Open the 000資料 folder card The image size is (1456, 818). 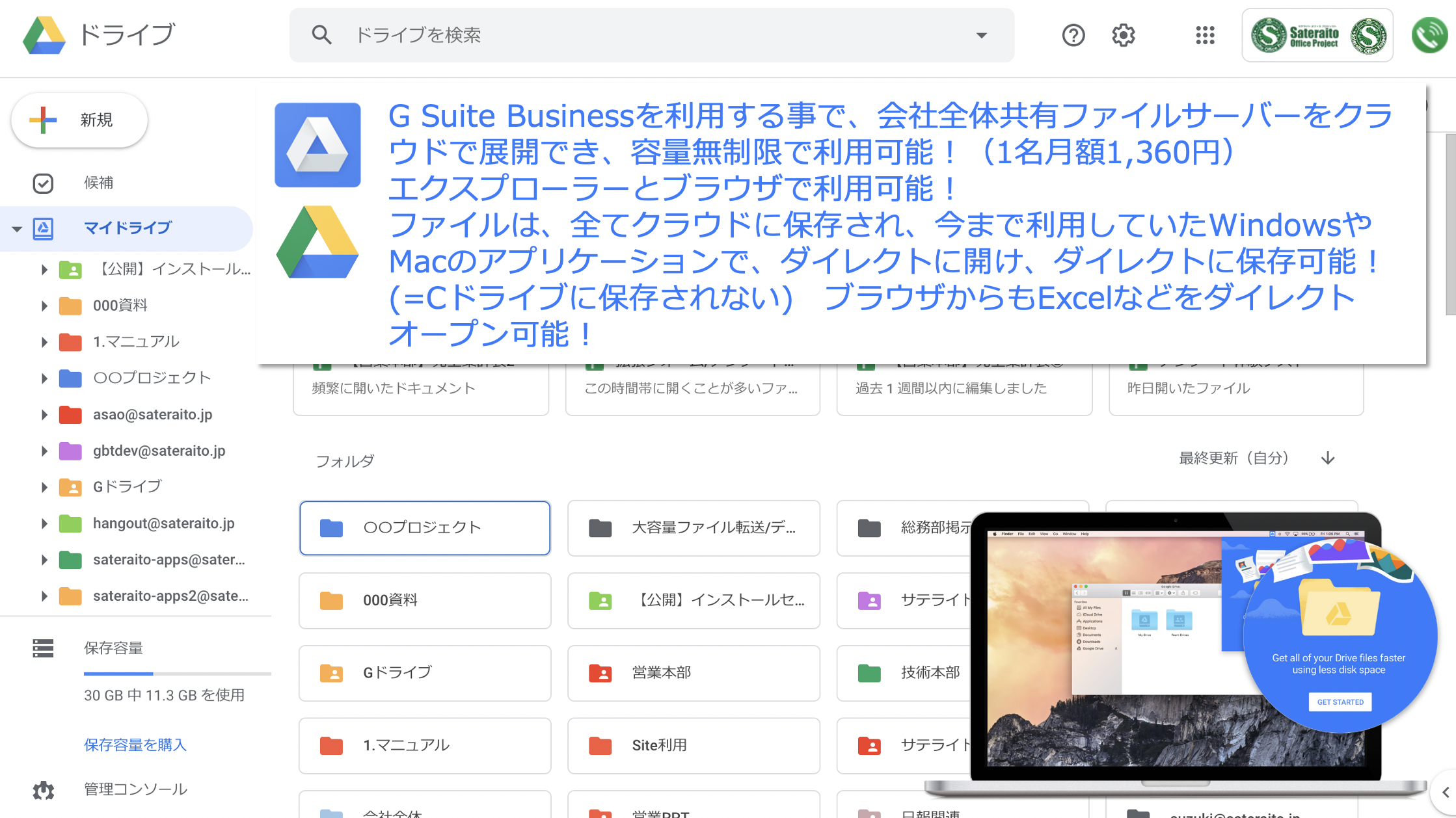[425, 600]
